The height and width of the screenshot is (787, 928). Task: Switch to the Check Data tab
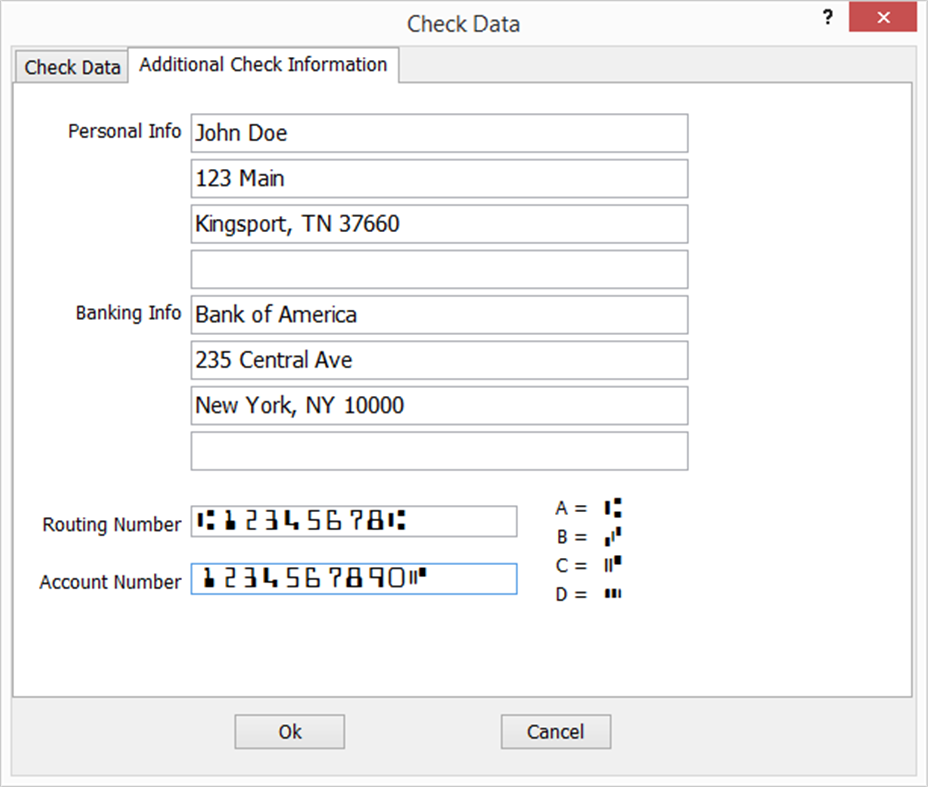(x=70, y=66)
